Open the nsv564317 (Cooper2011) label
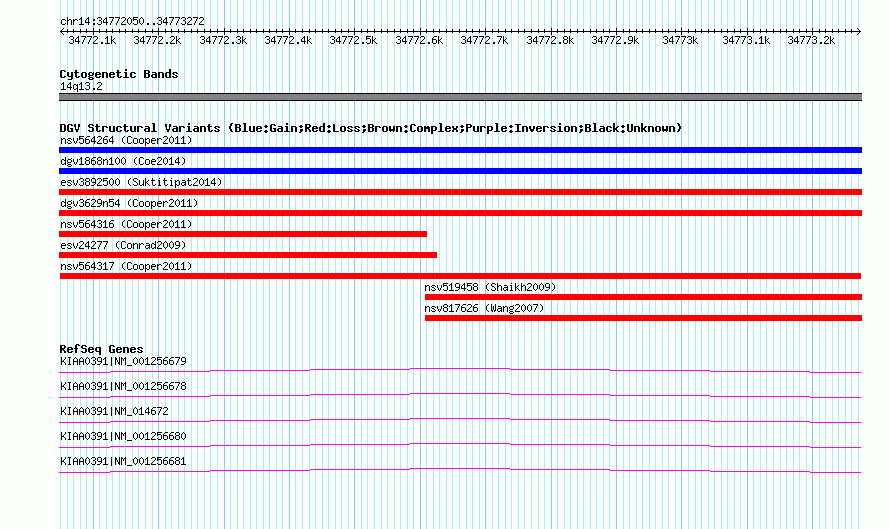The height and width of the screenshot is (529, 890). pos(126,266)
